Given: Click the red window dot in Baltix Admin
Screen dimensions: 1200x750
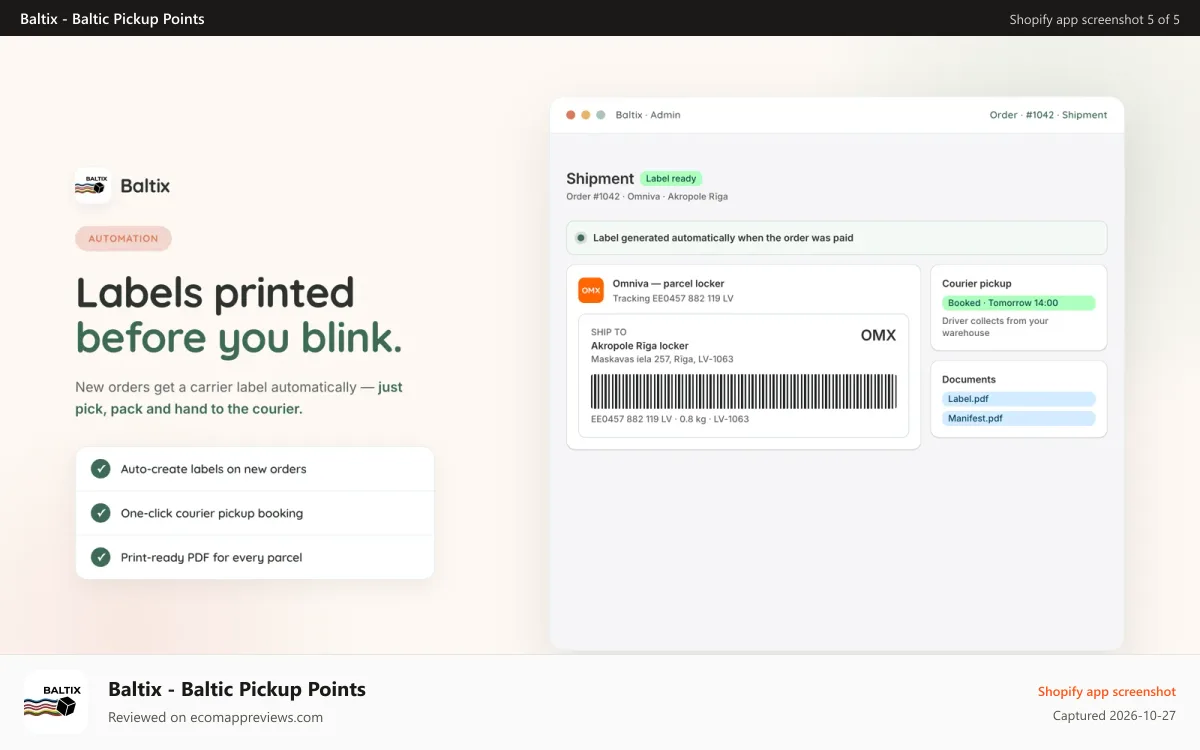Looking at the screenshot, I should click(x=571, y=115).
